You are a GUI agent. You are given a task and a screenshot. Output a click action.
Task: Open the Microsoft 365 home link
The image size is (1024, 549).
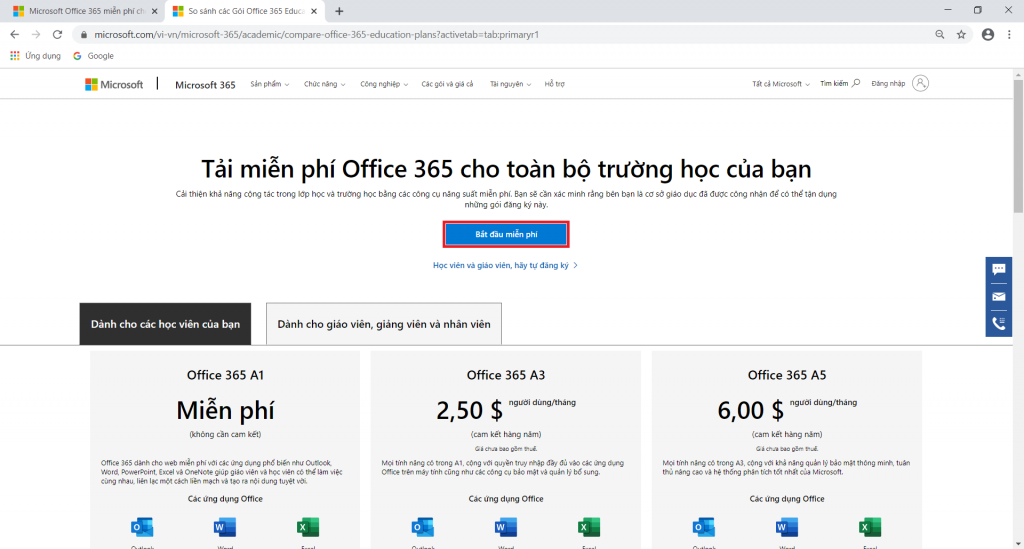pos(205,85)
